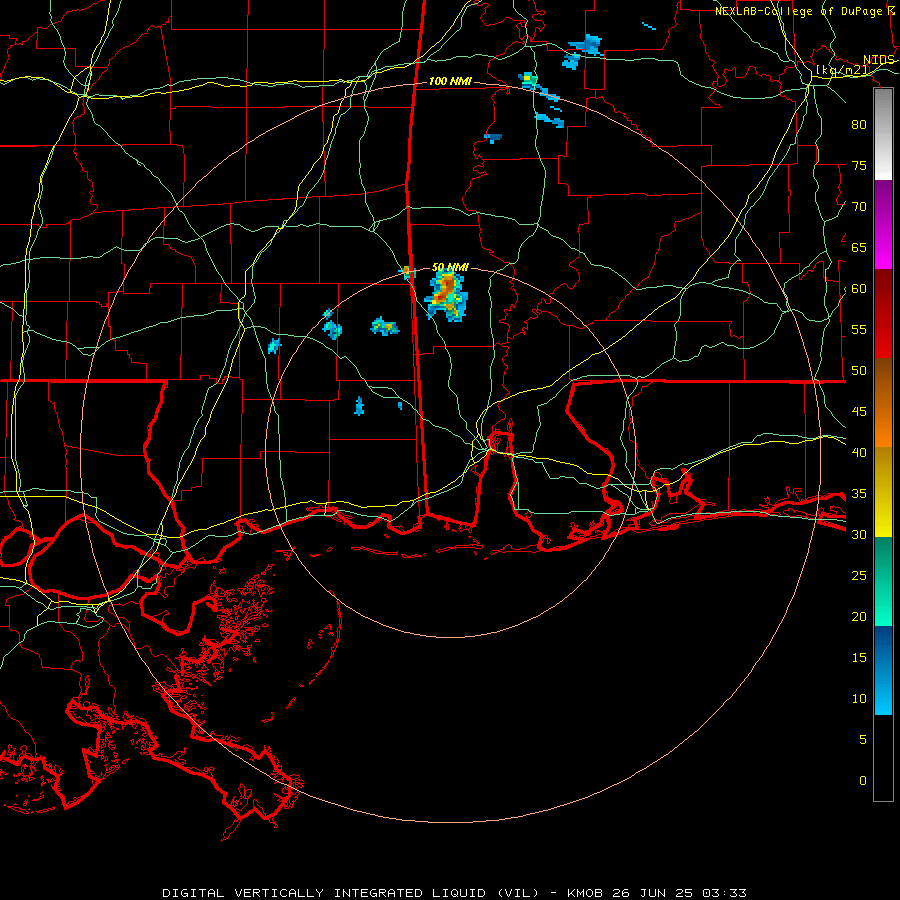Select the 0 value on the VIL scale

tap(863, 781)
